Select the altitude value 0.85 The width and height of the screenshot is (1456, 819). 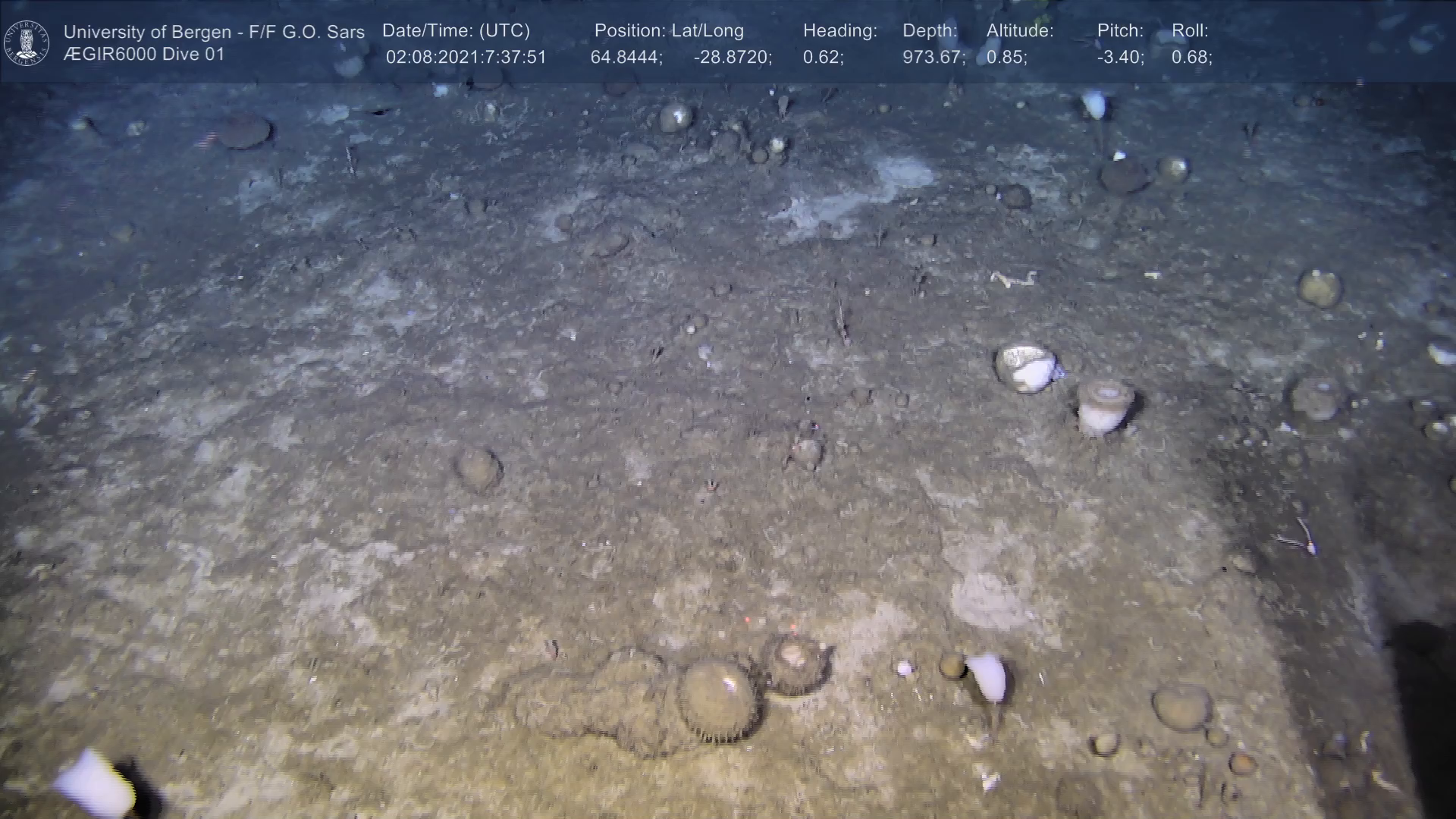pyautogui.click(x=1006, y=58)
